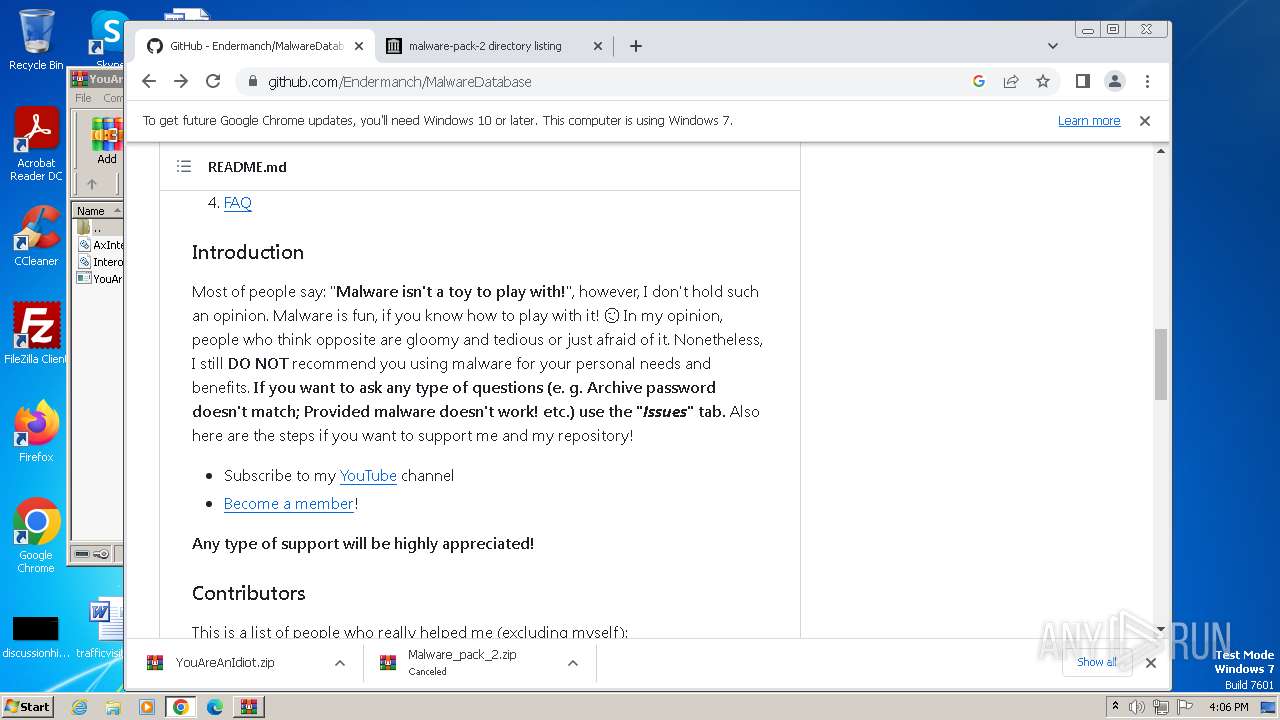
Task: Close the downloads bar
Action: pyautogui.click(x=1151, y=662)
